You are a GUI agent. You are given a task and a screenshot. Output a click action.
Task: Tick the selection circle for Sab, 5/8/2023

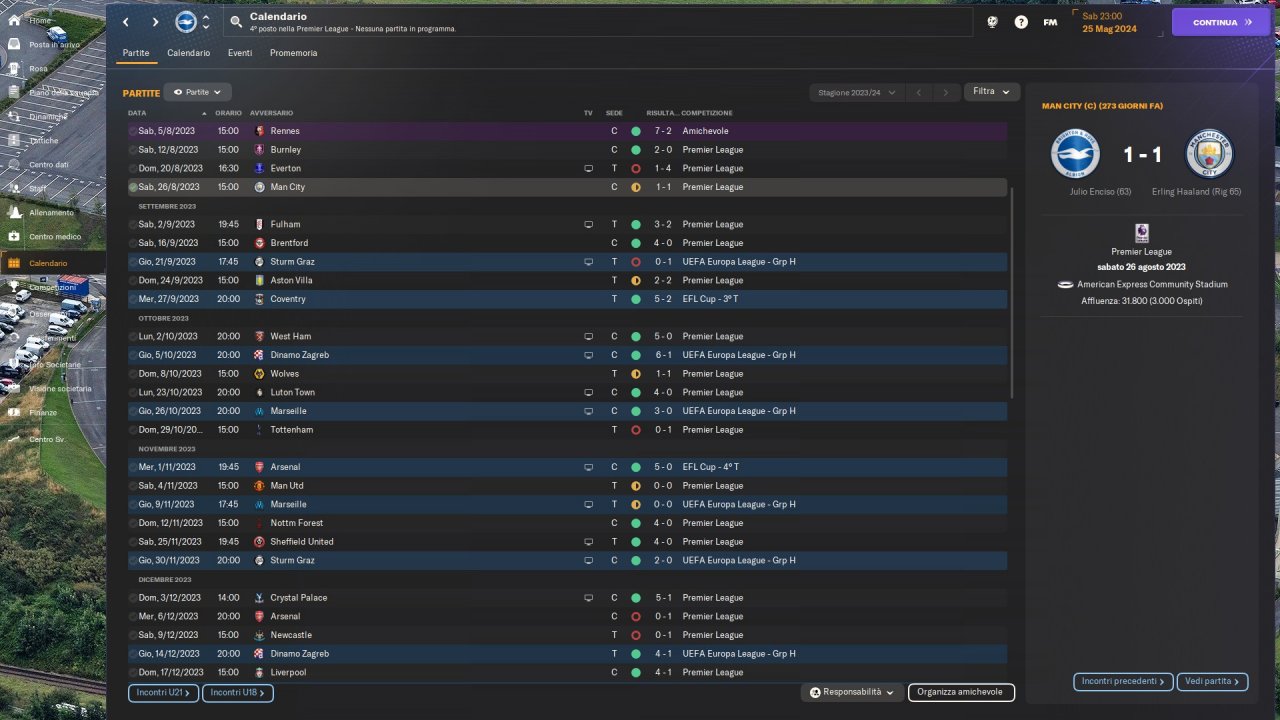point(133,131)
